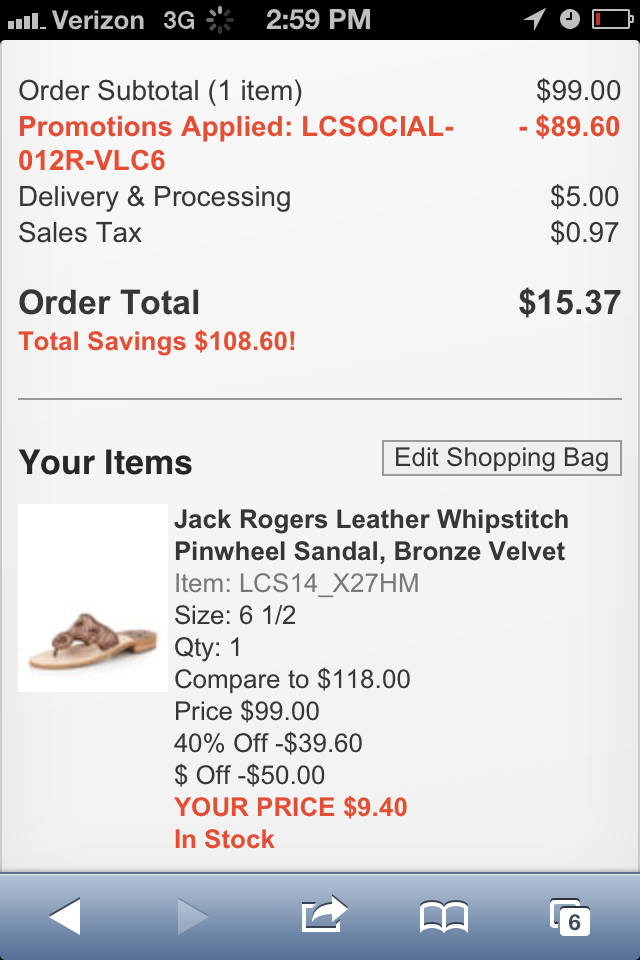Tap the Jack Rogers sandal thumbnail
This screenshot has width=640, height=960.
pyautogui.click(x=93, y=598)
